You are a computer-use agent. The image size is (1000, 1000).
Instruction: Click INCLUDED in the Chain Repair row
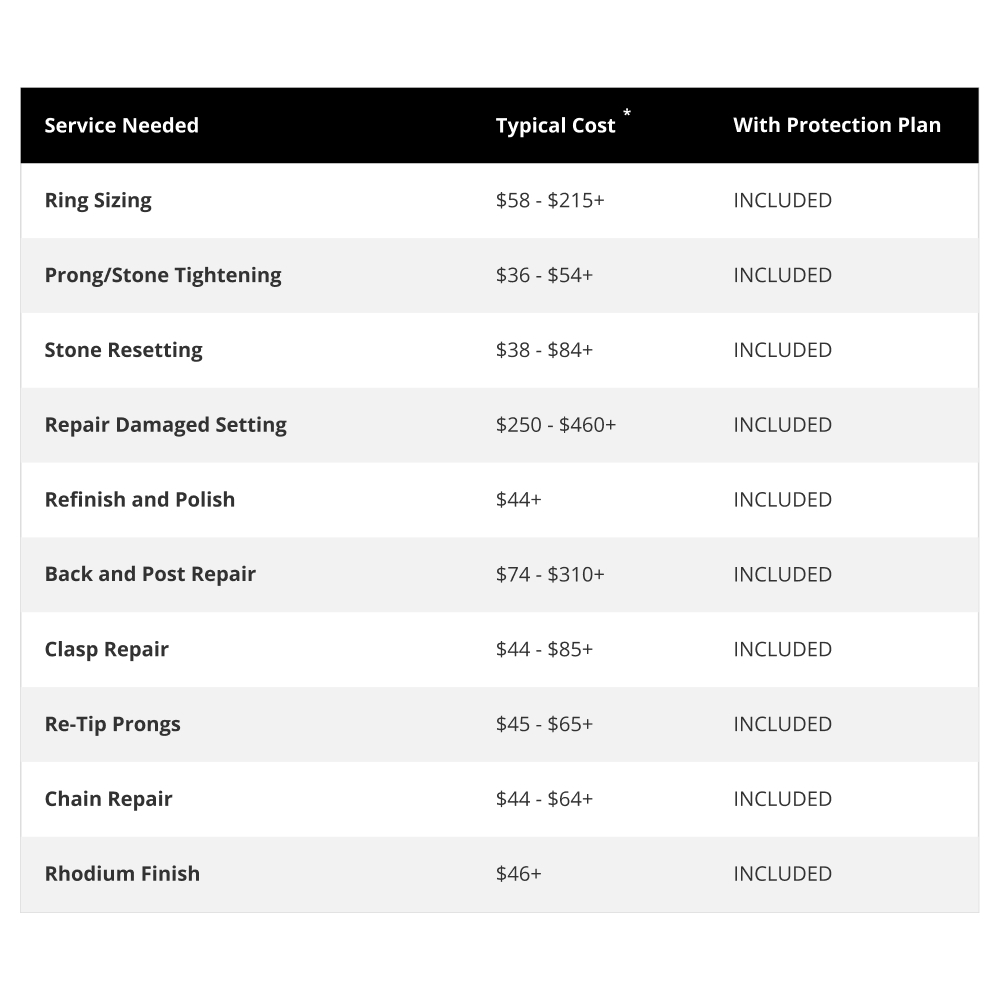point(782,798)
